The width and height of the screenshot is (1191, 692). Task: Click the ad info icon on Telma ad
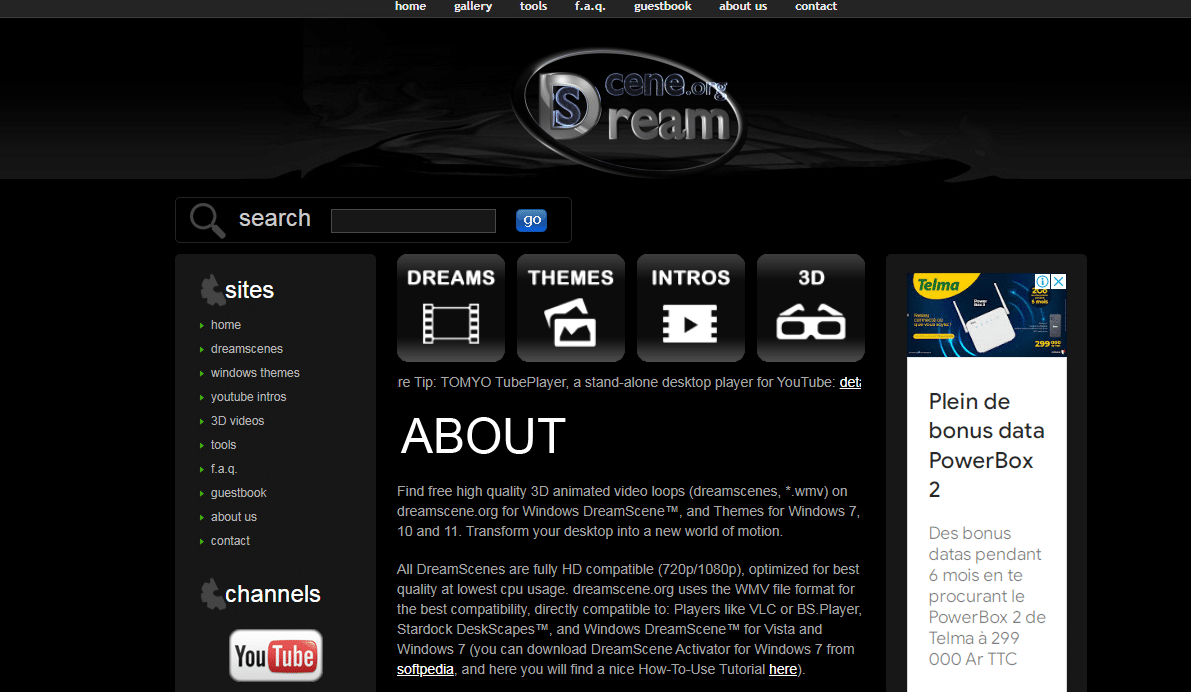pos(1042,283)
